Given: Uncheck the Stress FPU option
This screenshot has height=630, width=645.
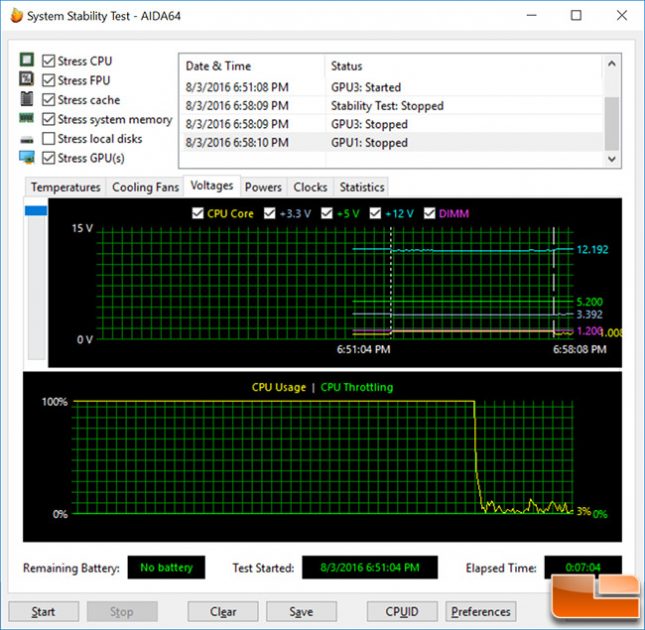Looking at the screenshot, I should (x=49, y=80).
